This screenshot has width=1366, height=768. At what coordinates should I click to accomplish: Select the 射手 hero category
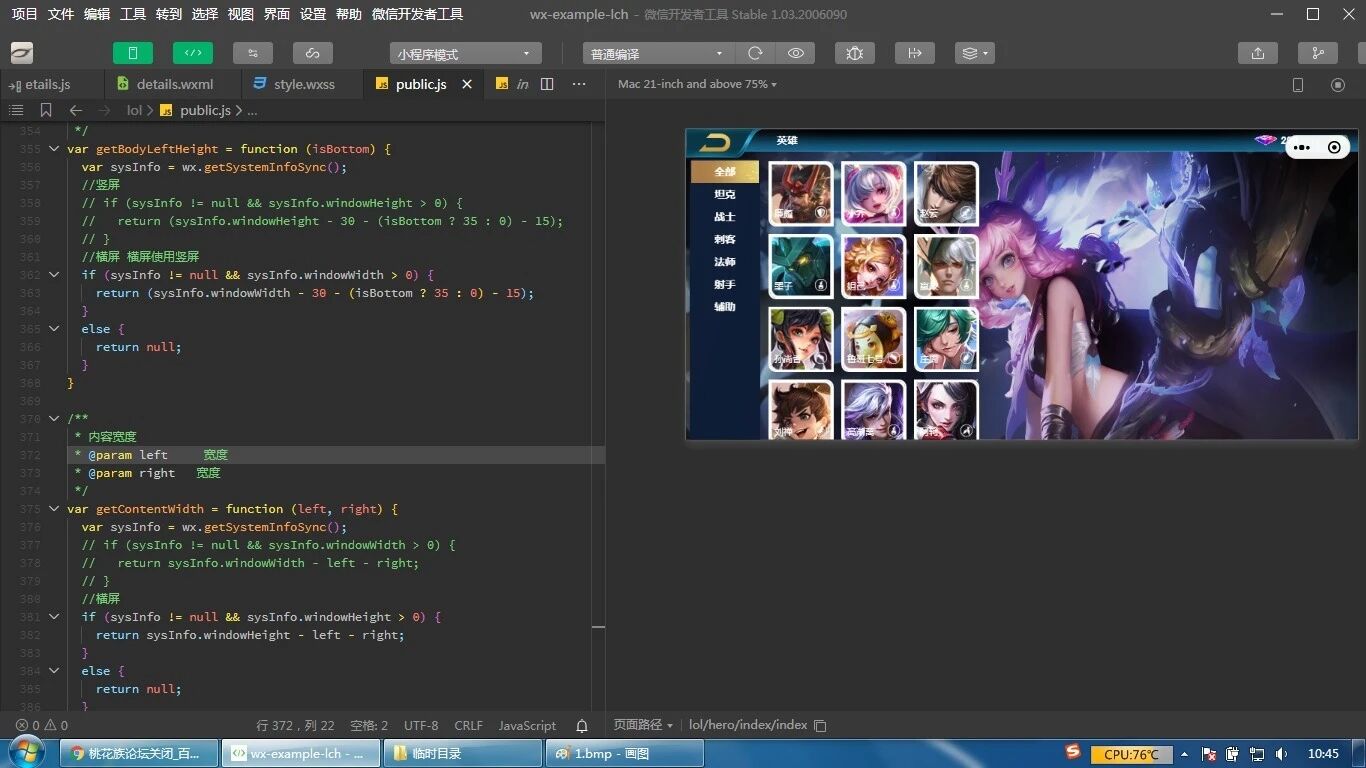coord(725,284)
